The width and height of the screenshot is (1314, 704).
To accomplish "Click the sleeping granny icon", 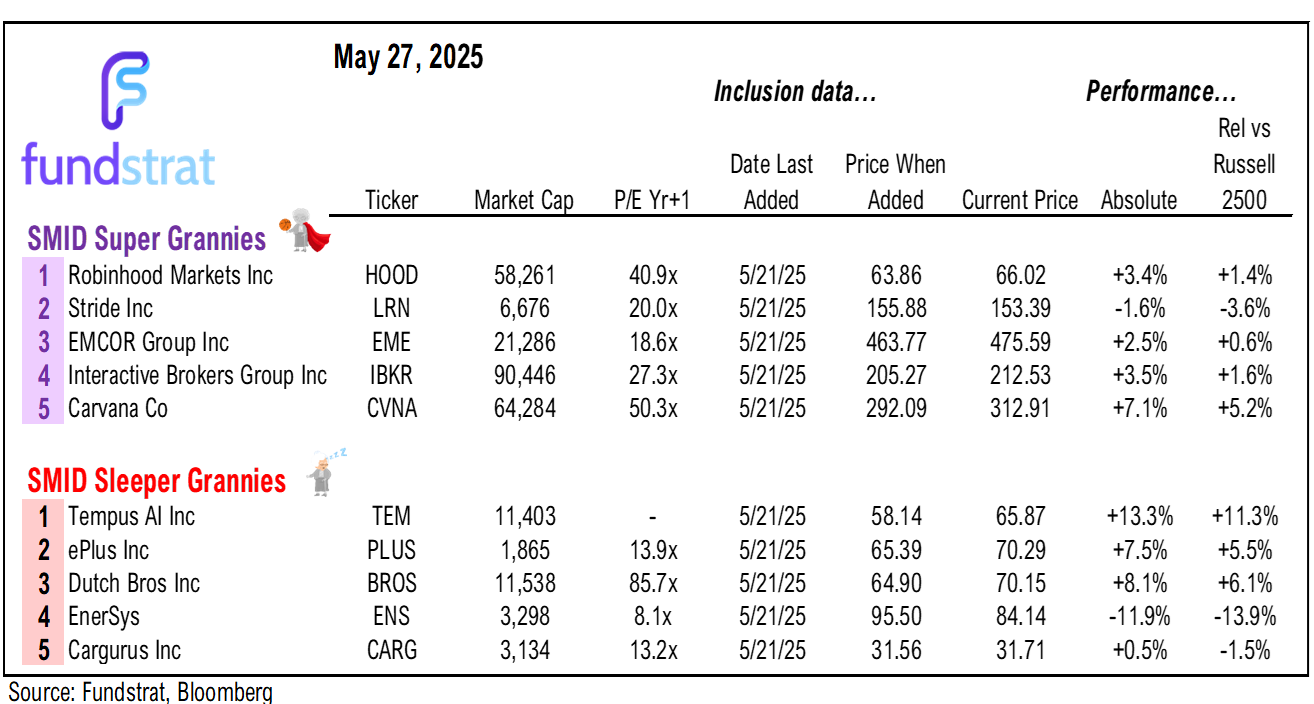I will tap(323, 474).
